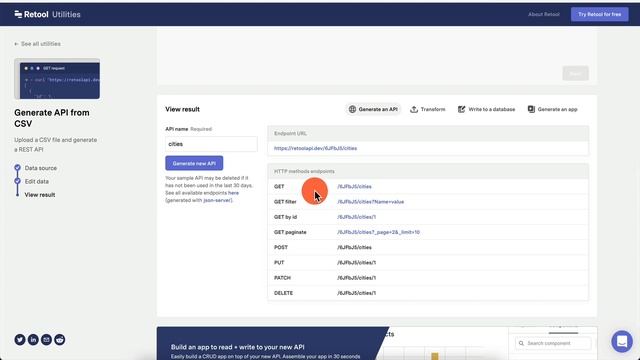Share on Twitter icon
Viewport: 640px width, 360px height.
(20, 340)
